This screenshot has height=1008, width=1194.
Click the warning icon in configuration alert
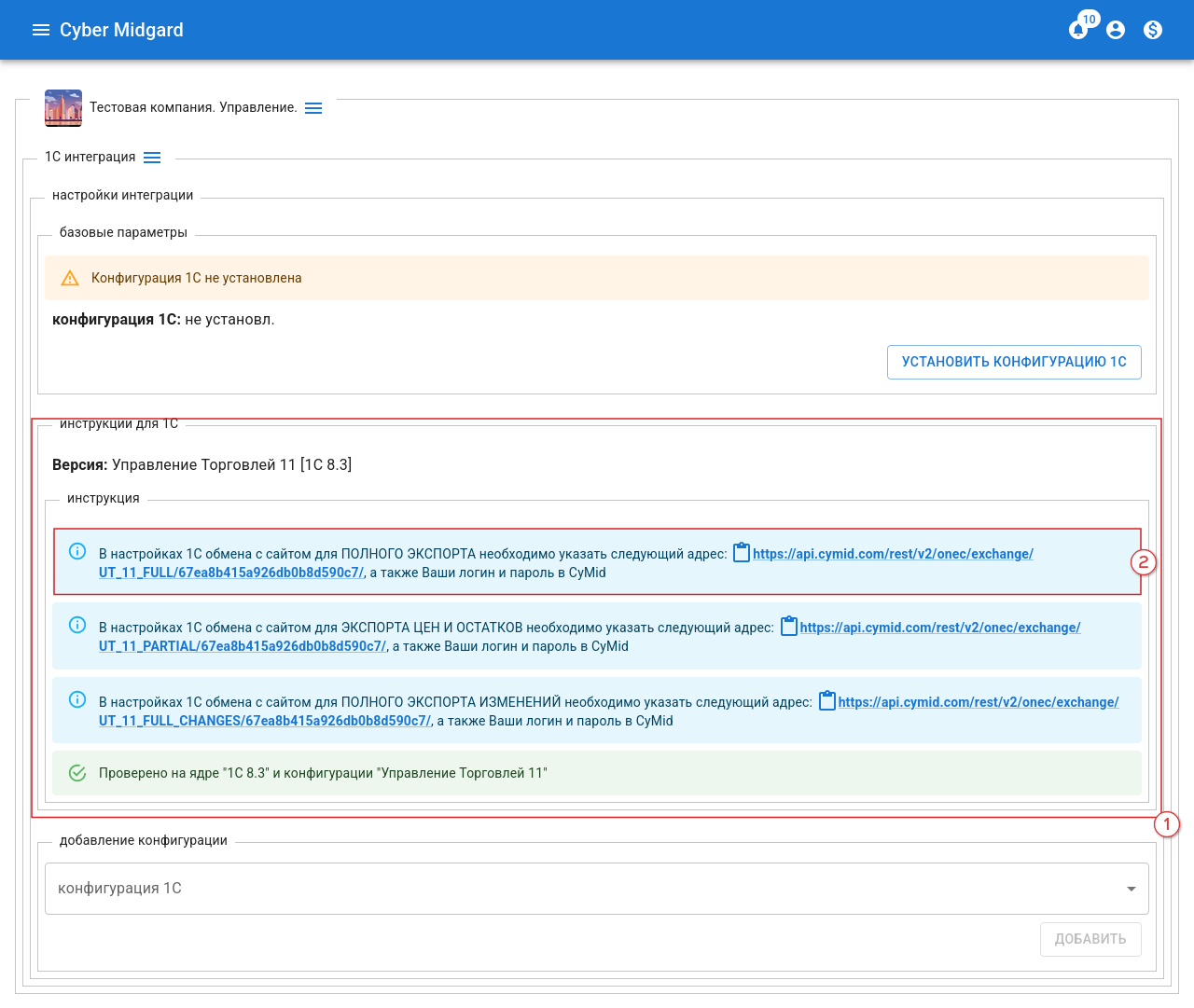point(70,278)
